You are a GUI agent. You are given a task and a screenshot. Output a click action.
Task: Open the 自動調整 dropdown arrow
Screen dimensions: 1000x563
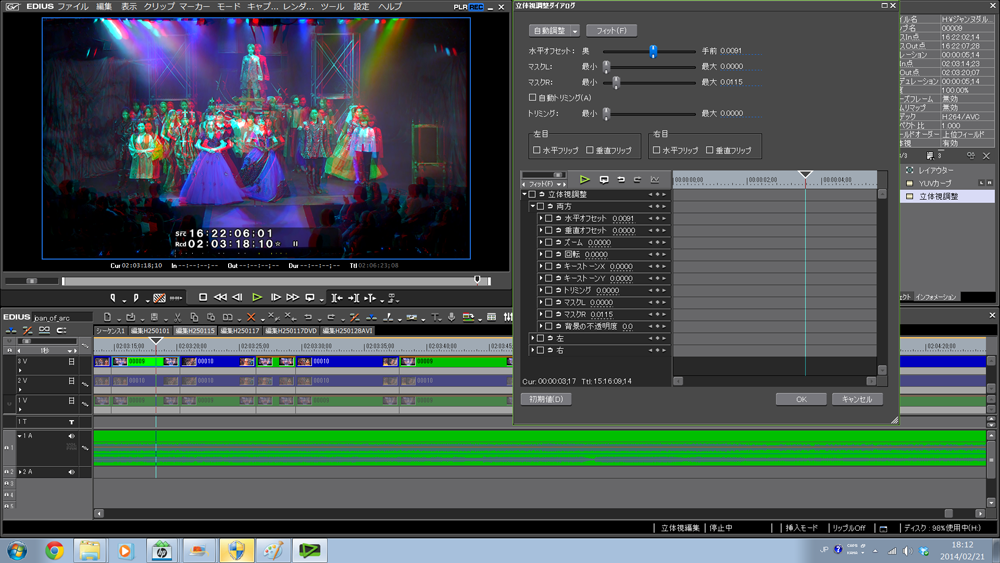[x=575, y=31]
